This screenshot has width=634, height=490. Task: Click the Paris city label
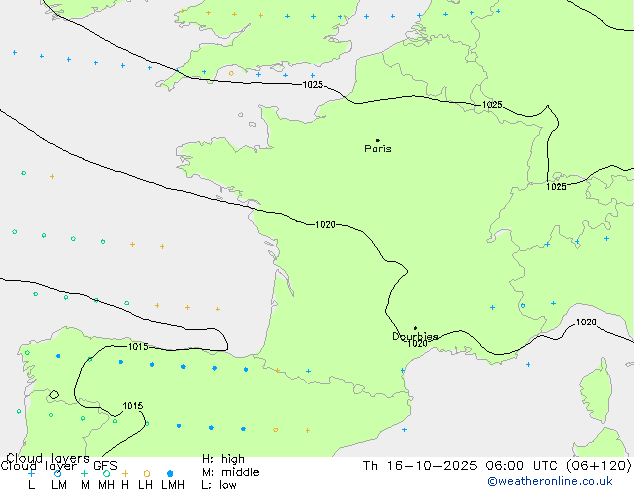pos(378,149)
